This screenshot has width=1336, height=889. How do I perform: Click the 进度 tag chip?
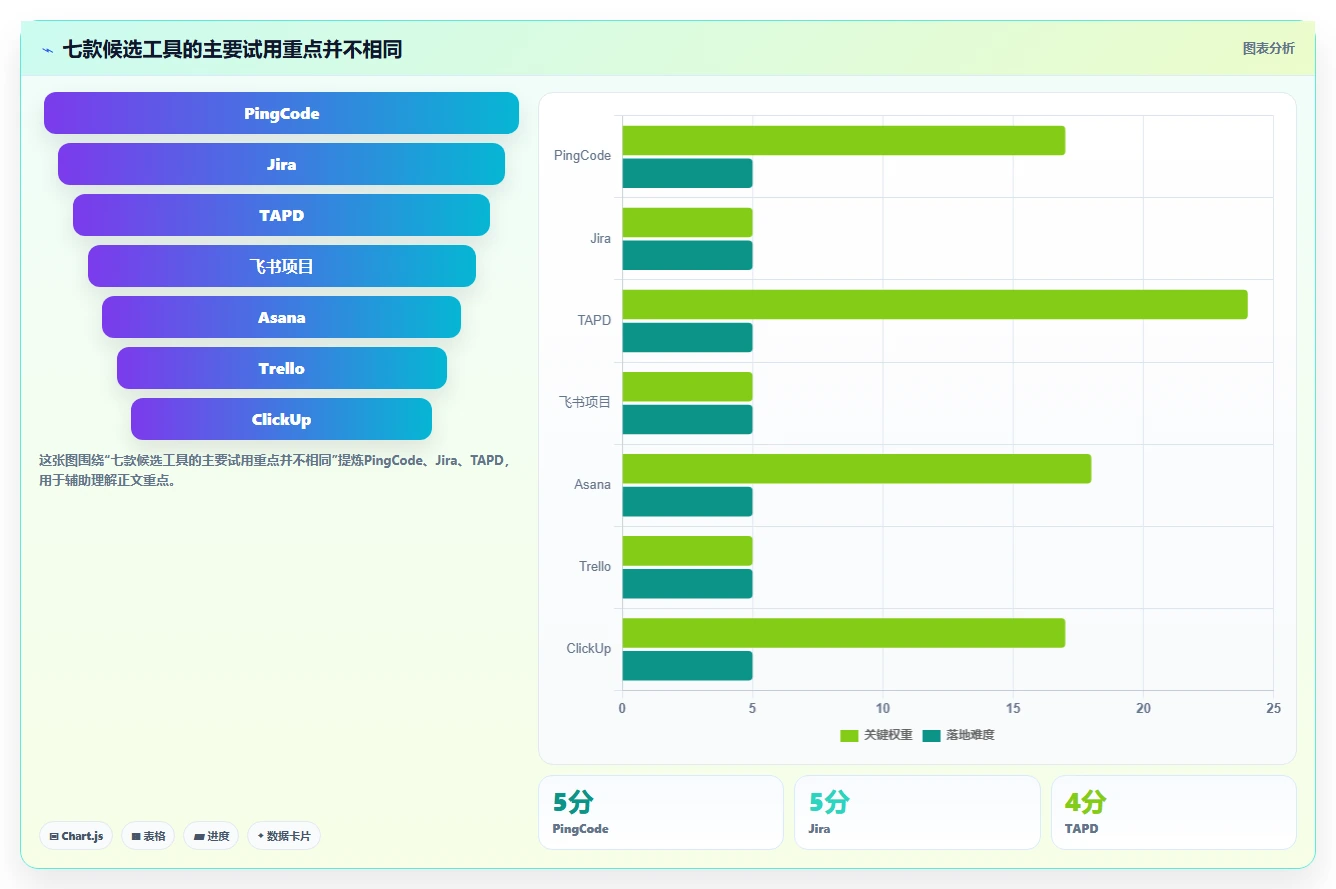click(x=211, y=836)
